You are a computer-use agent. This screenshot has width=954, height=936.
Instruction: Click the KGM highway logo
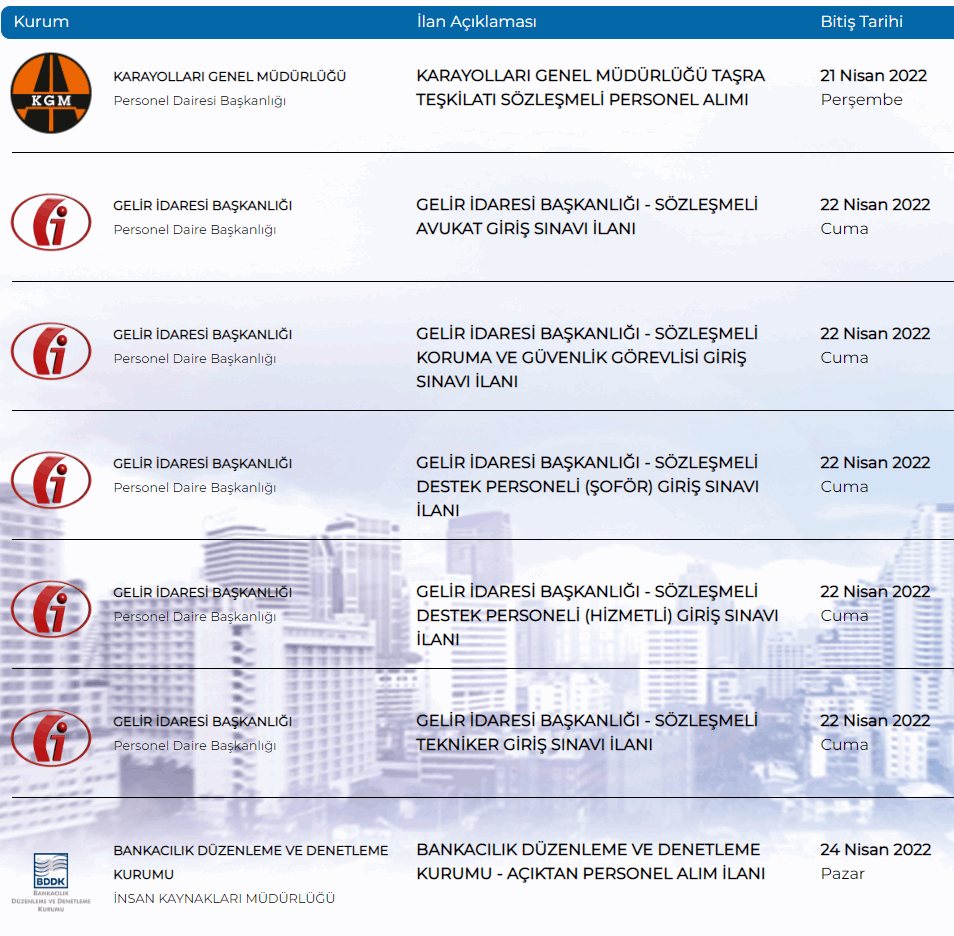coord(51,92)
